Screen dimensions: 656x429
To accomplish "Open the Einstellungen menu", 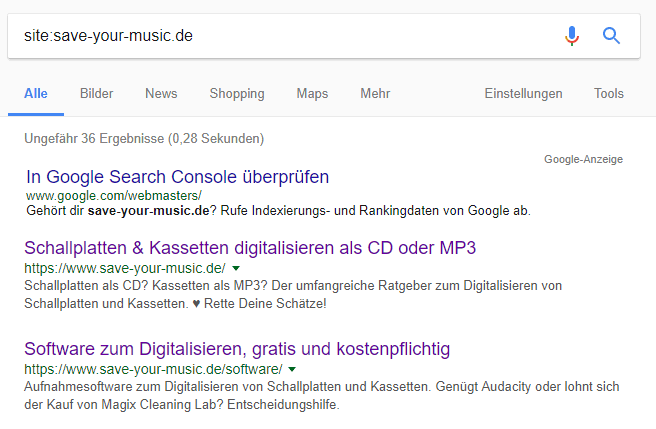I will (523, 94).
